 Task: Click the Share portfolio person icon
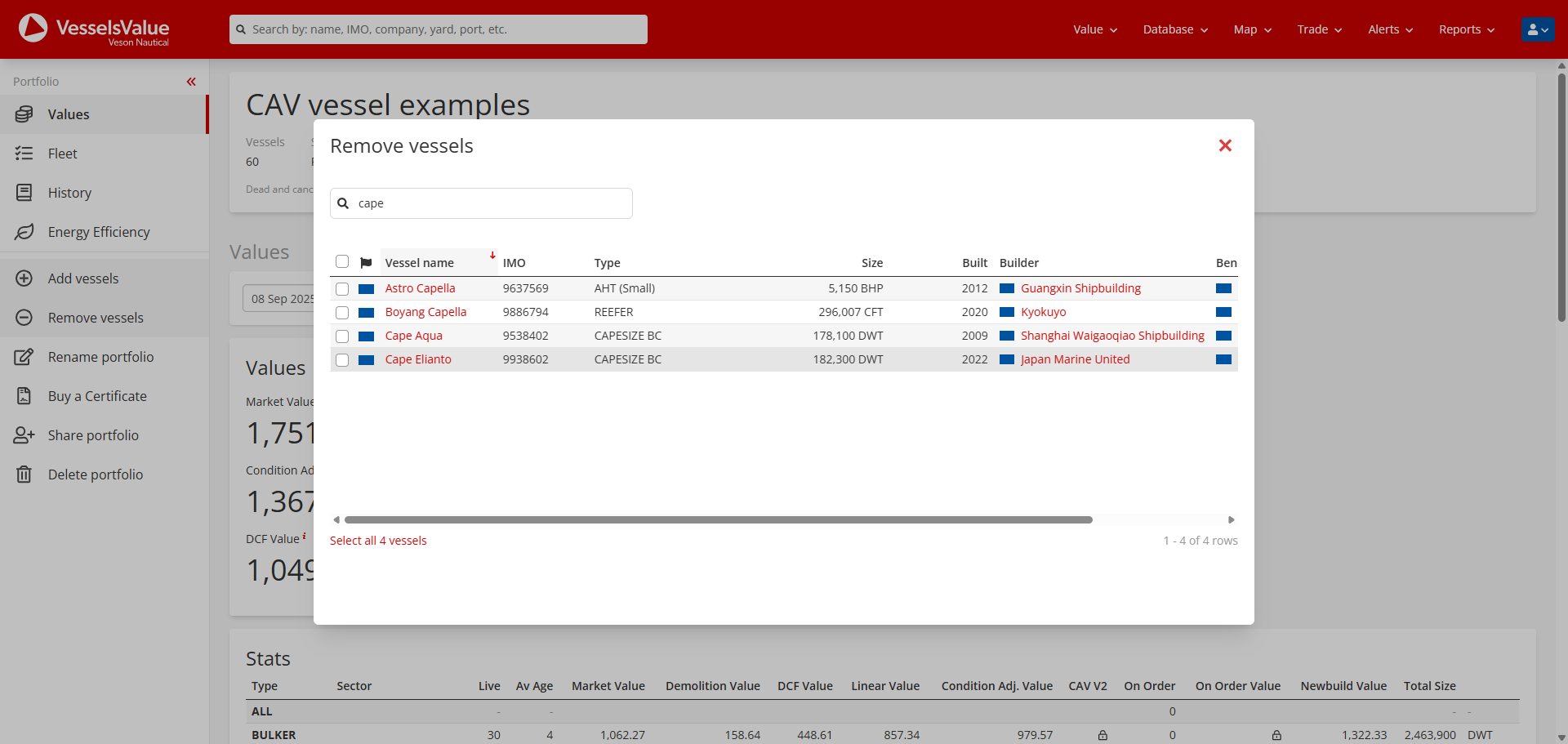[24, 435]
